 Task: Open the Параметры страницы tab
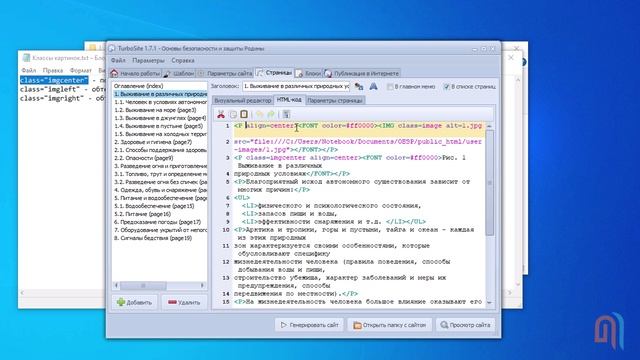[x=335, y=100]
